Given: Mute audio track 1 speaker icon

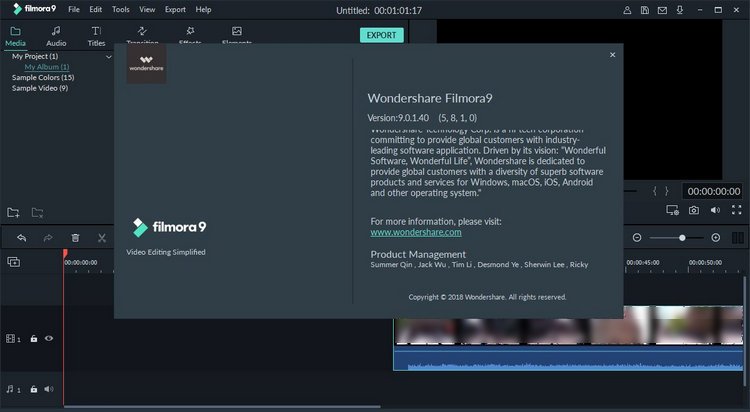Looking at the screenshot, I should [x=49, y=389].
